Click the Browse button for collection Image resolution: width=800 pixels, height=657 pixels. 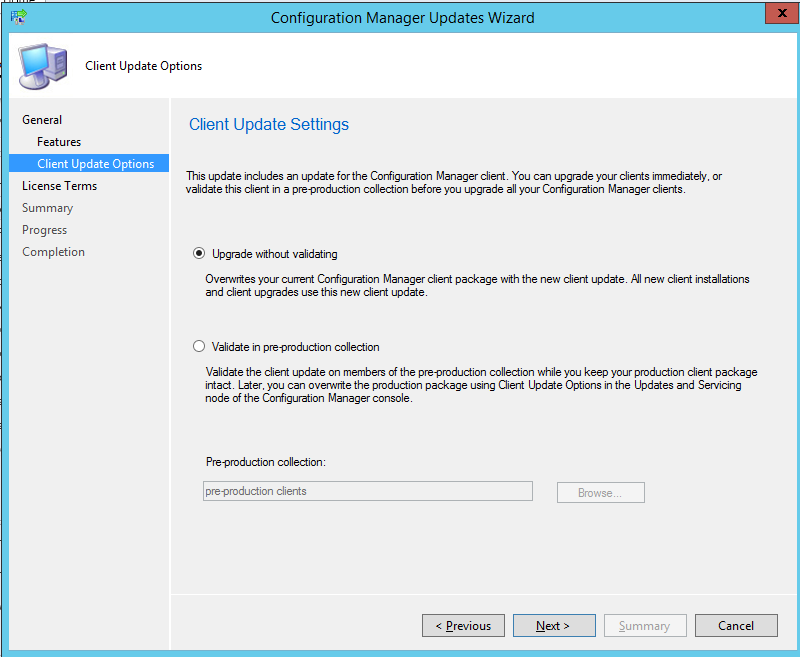(601, 493)
